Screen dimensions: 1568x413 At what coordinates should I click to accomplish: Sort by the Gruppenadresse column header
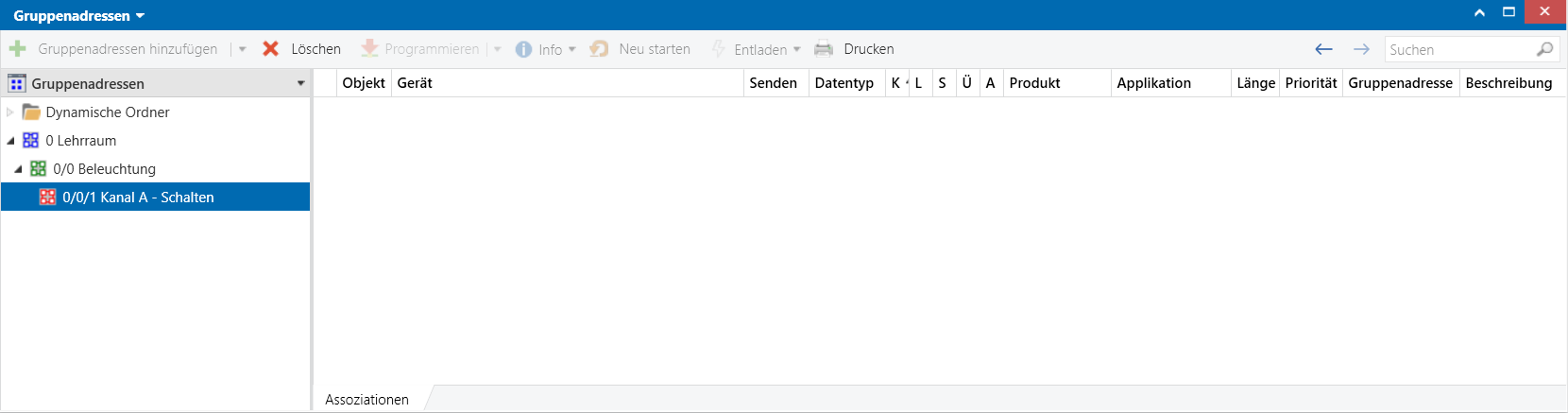(x=1400, y=83)
